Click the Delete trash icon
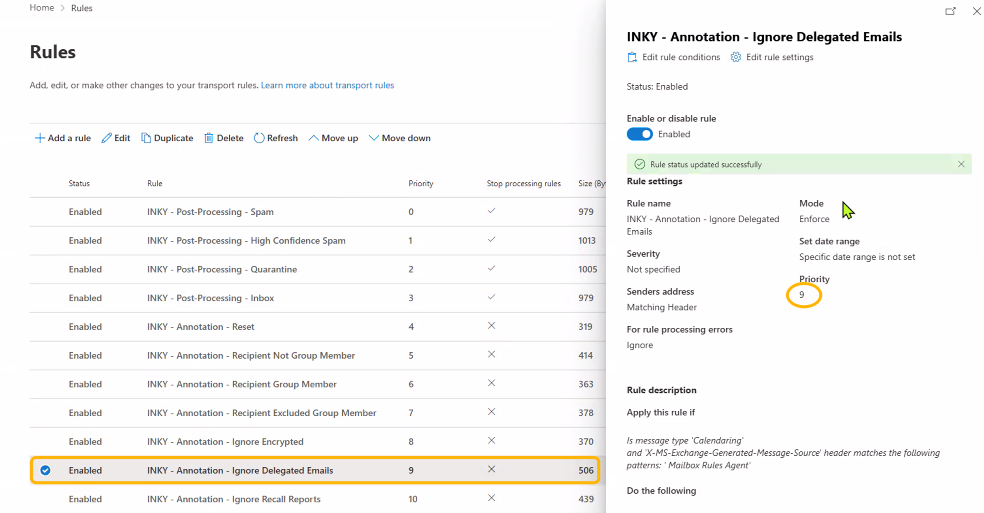 coord(209,138)
